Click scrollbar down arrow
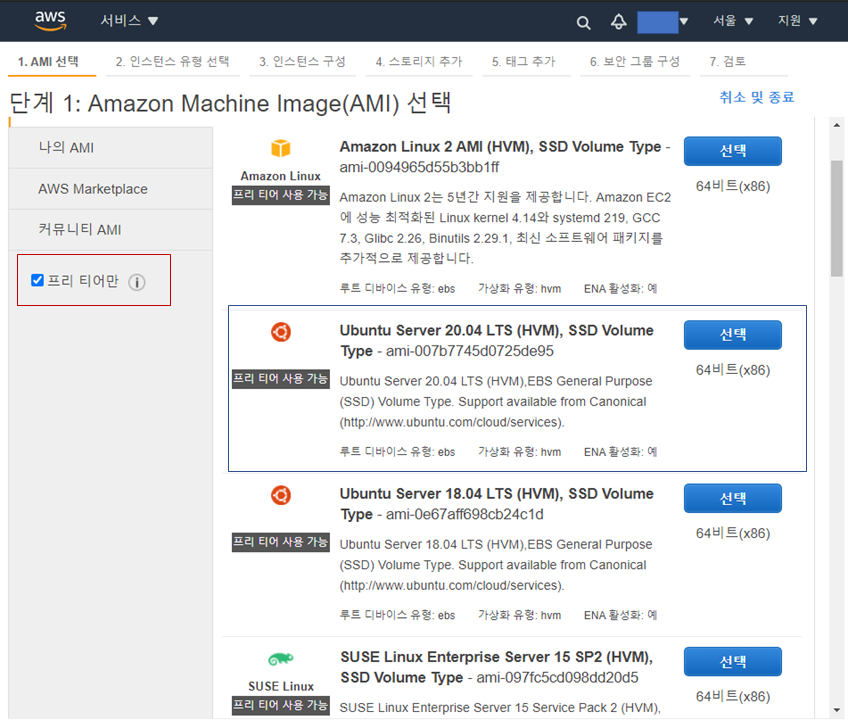 (x=837, y=710)
